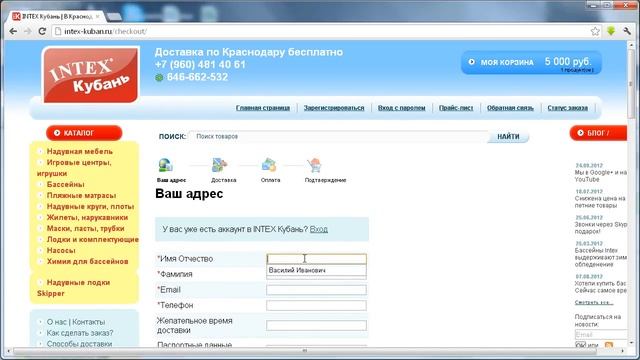The width and height of the screenshot is (640, 360).
Task: Open Зарегистрироваться link
Action: (334, 108)
